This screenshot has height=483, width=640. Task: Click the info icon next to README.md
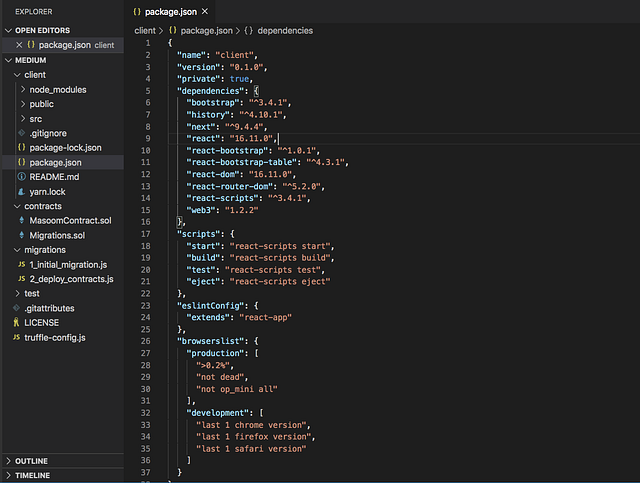[22, 176]
